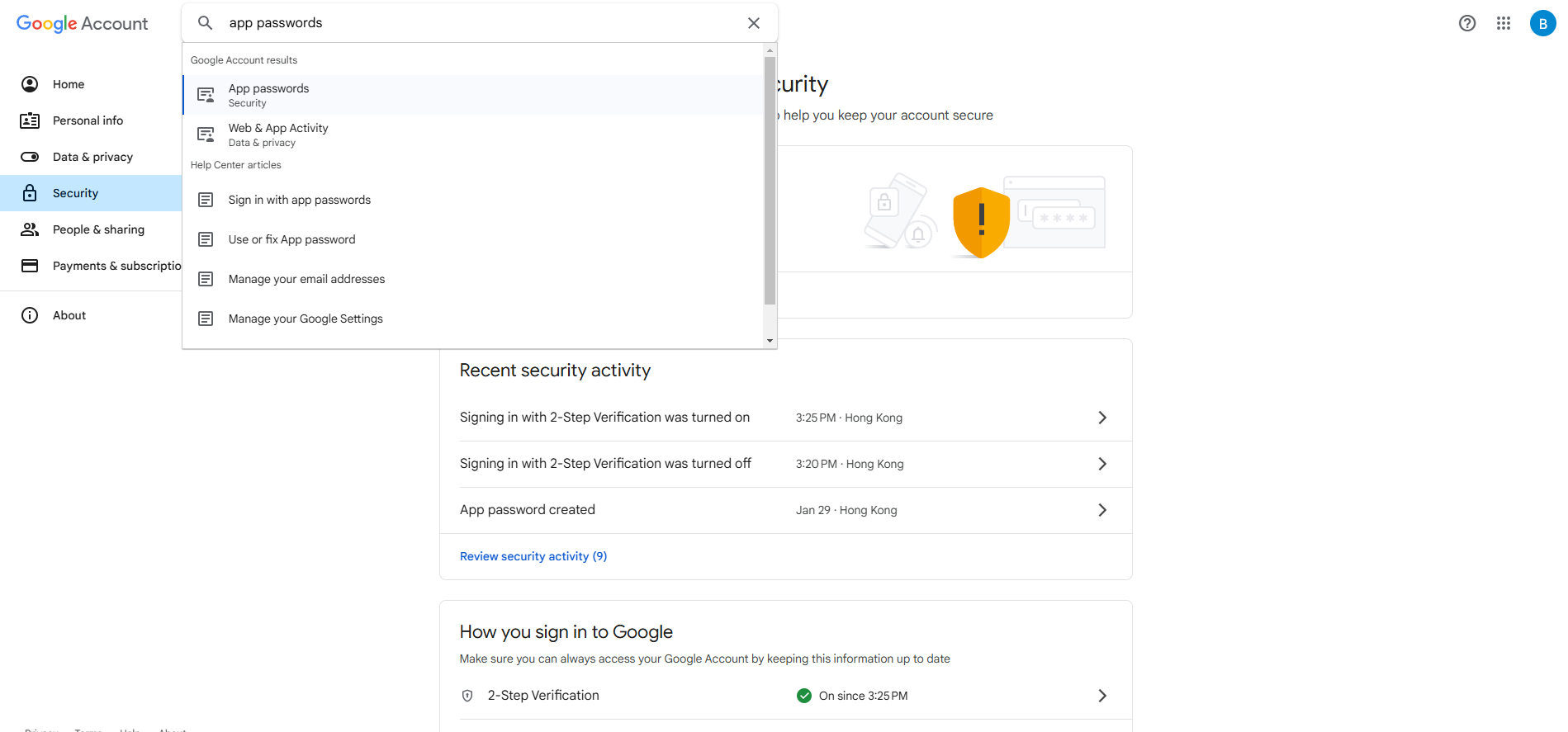Open the Google apps grid
This screenshot has width=1568, height=732.
(x=1503, y=23)
